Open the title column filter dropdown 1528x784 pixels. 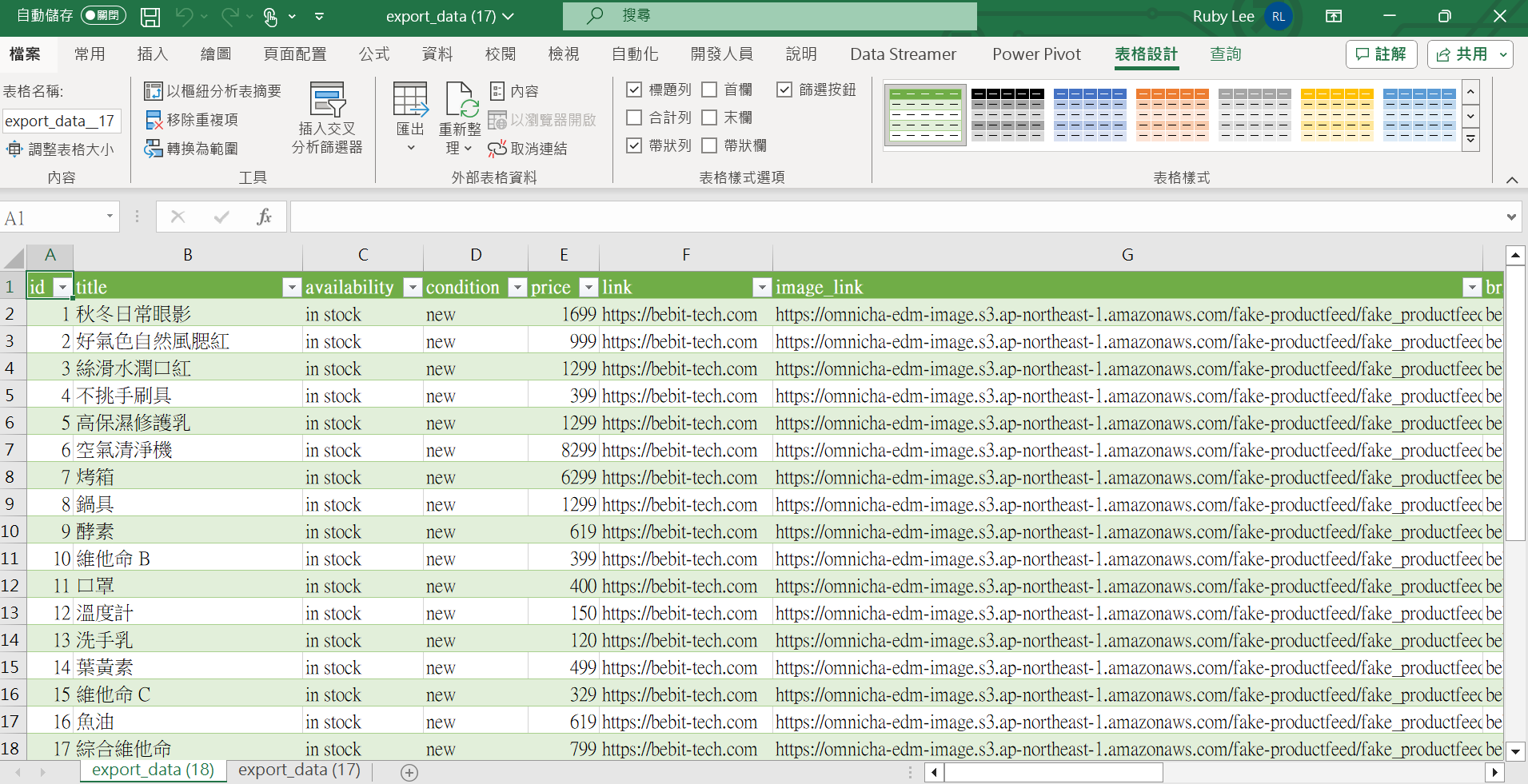pos(292,287)
